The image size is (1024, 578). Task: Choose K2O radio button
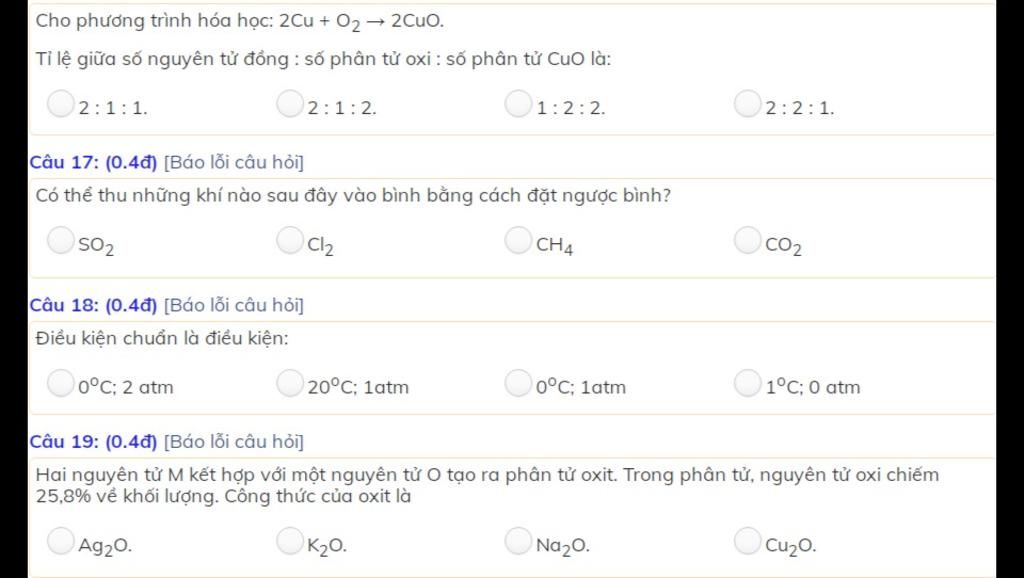point(289,541)
